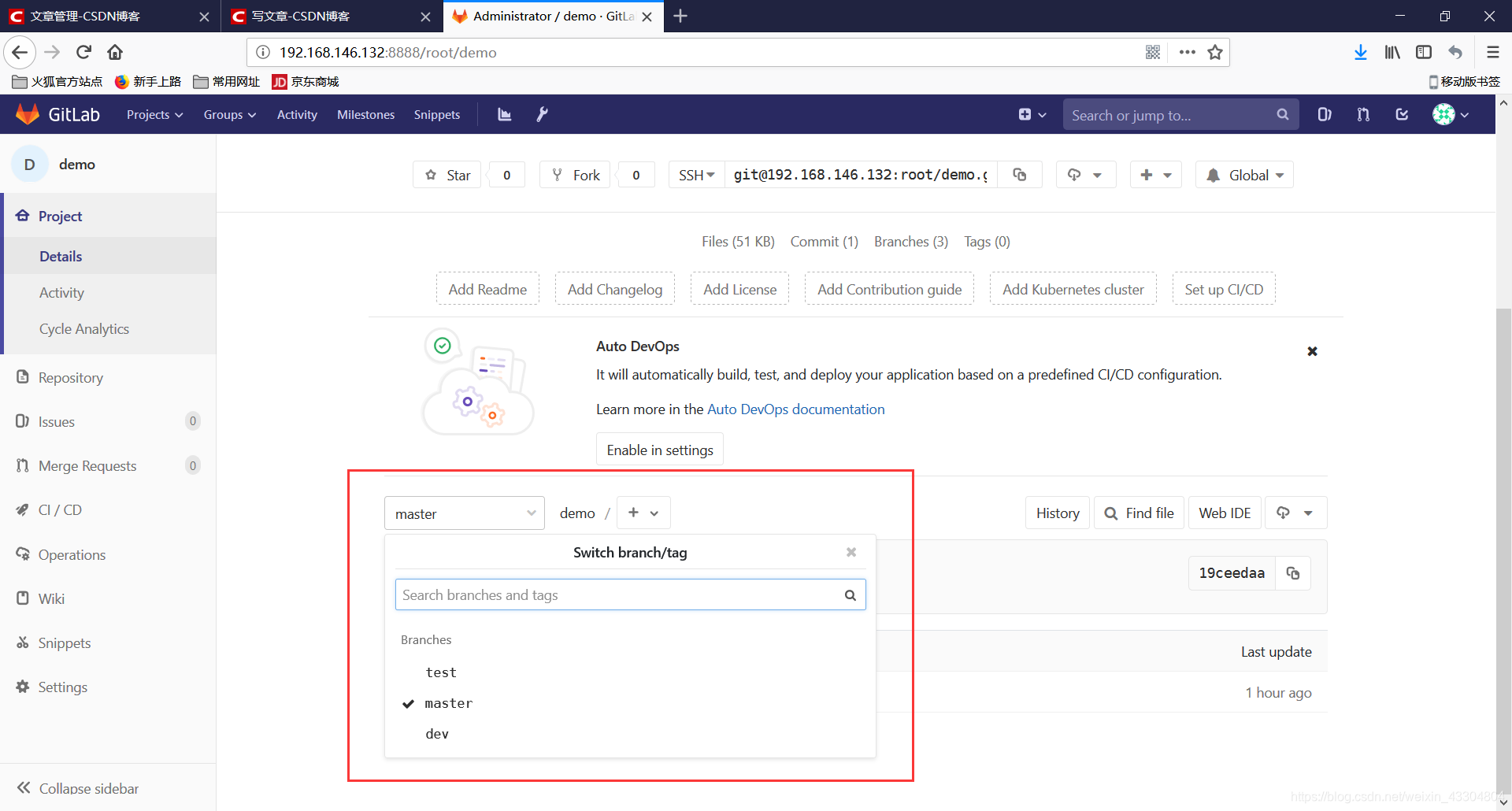View commit History
1512x811 pixels.
(x=1058, y=513)
